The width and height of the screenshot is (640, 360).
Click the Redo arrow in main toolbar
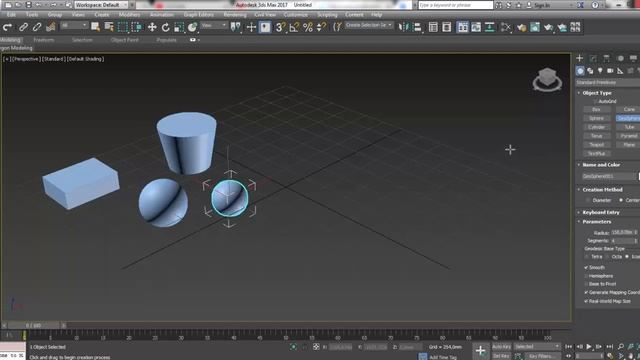7,27
